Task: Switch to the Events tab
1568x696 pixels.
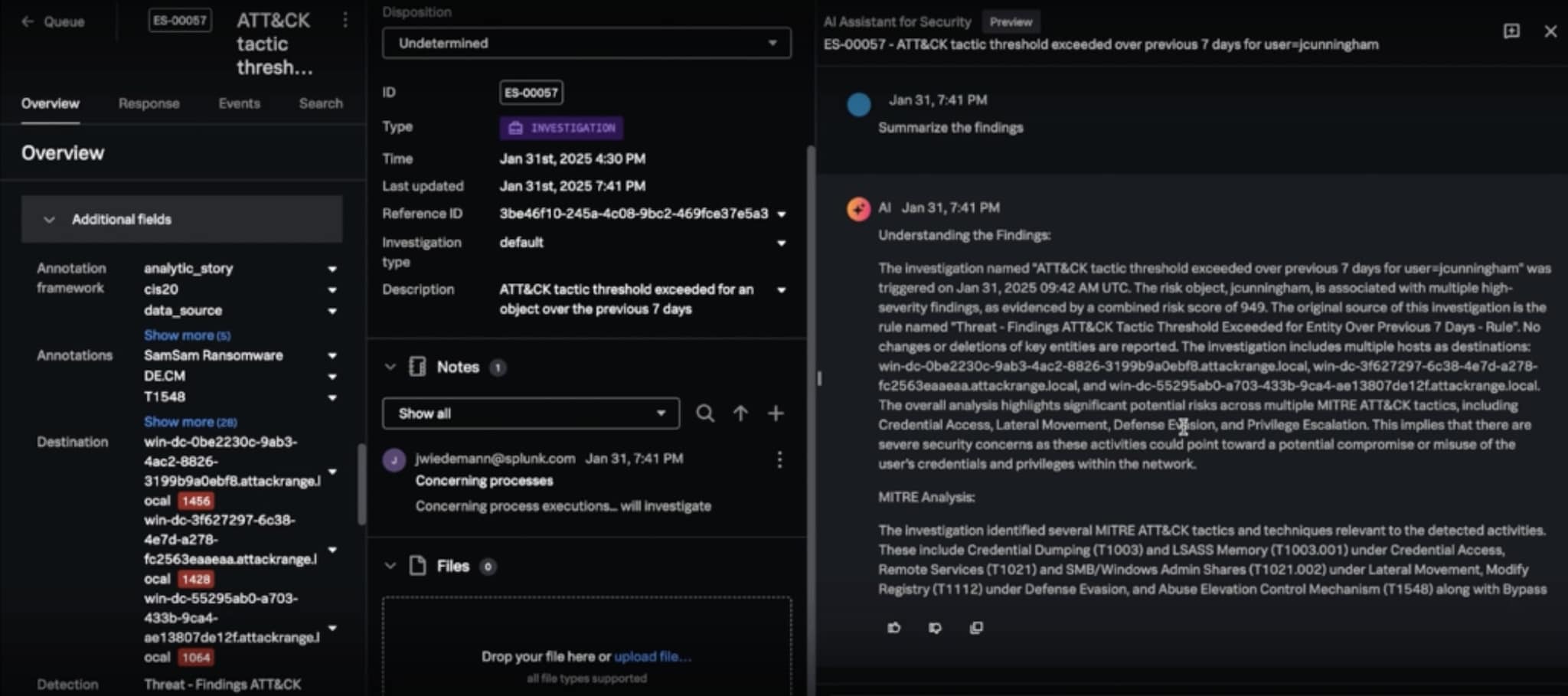Action: [x=239, y=103]
